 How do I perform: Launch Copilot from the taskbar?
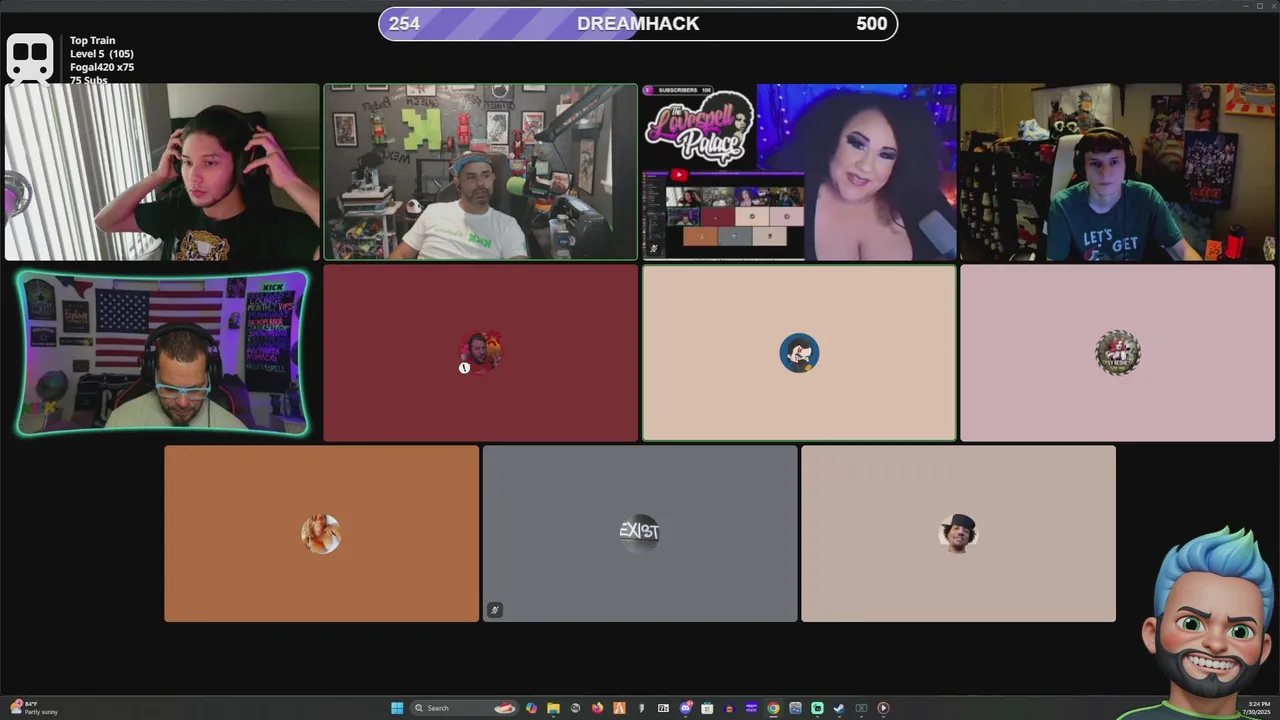pyautogui.click(x=531, y=708)
